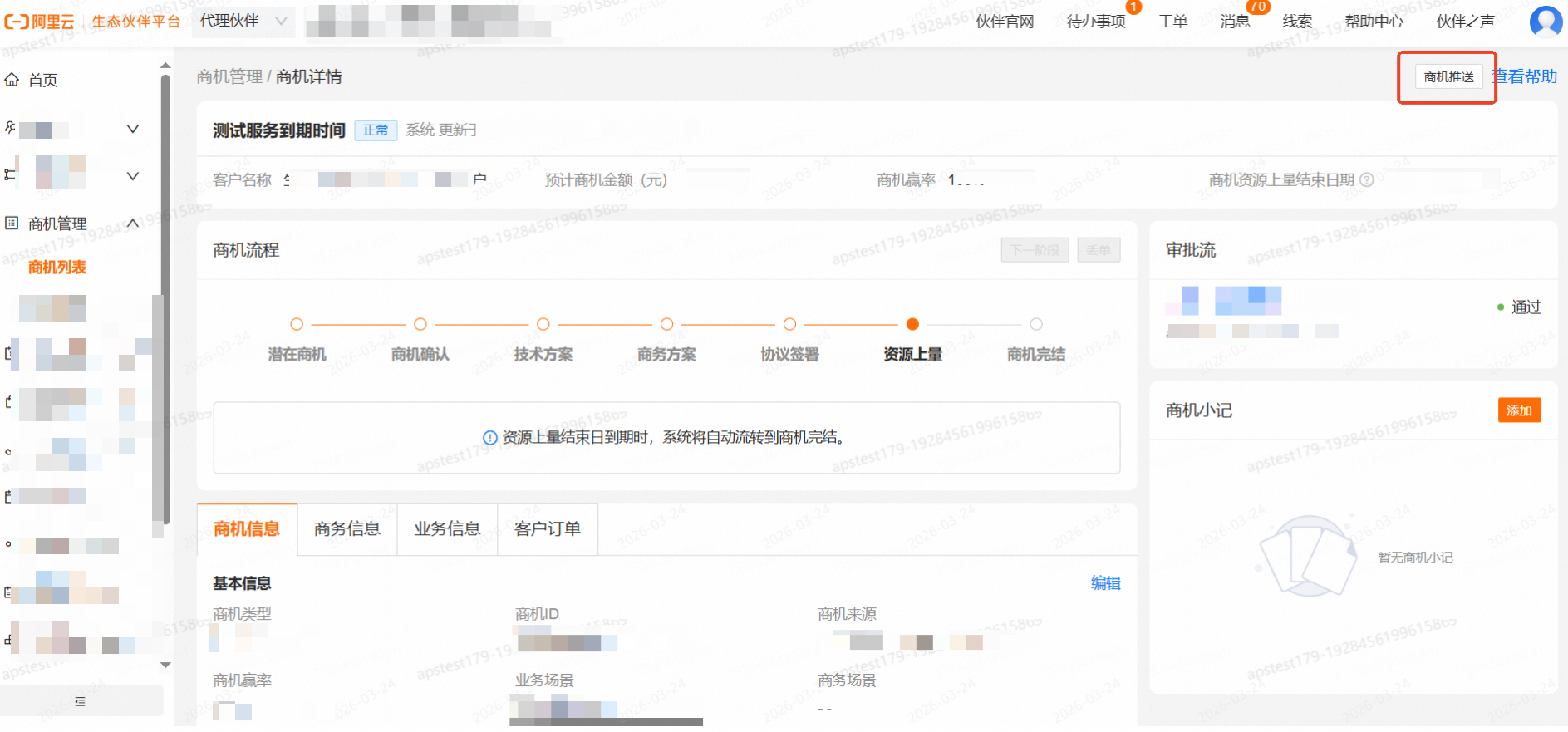The width and height of the screenshot is (1568, 732).
Task: Click the Alibaba Cloud logo
Action: click(x=39, y=22)
